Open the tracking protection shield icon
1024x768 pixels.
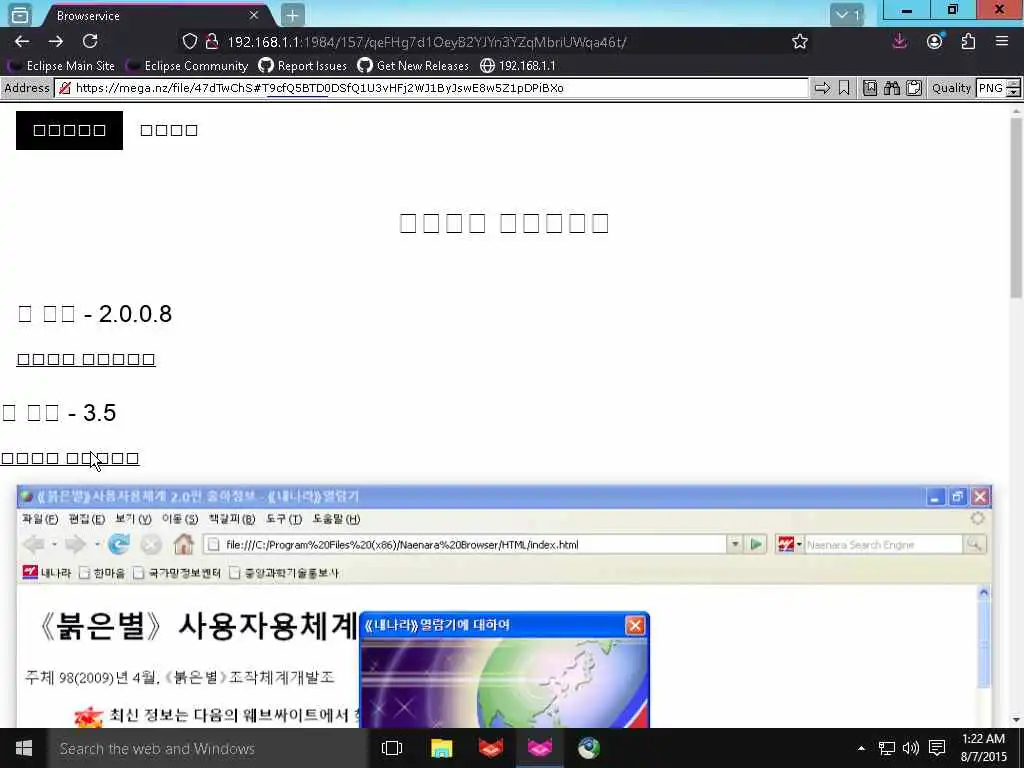pyautogui.click(x=189, y=42)
